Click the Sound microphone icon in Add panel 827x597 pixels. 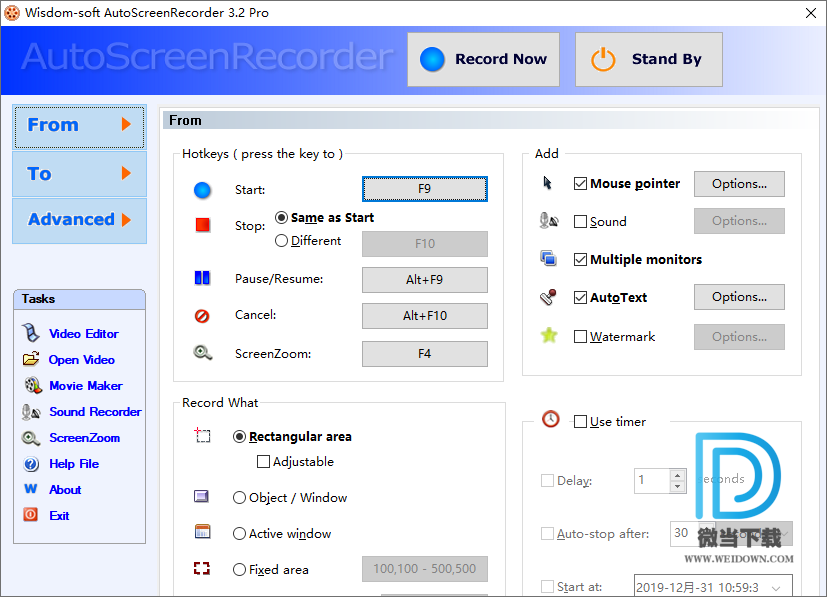click(549, 220)
